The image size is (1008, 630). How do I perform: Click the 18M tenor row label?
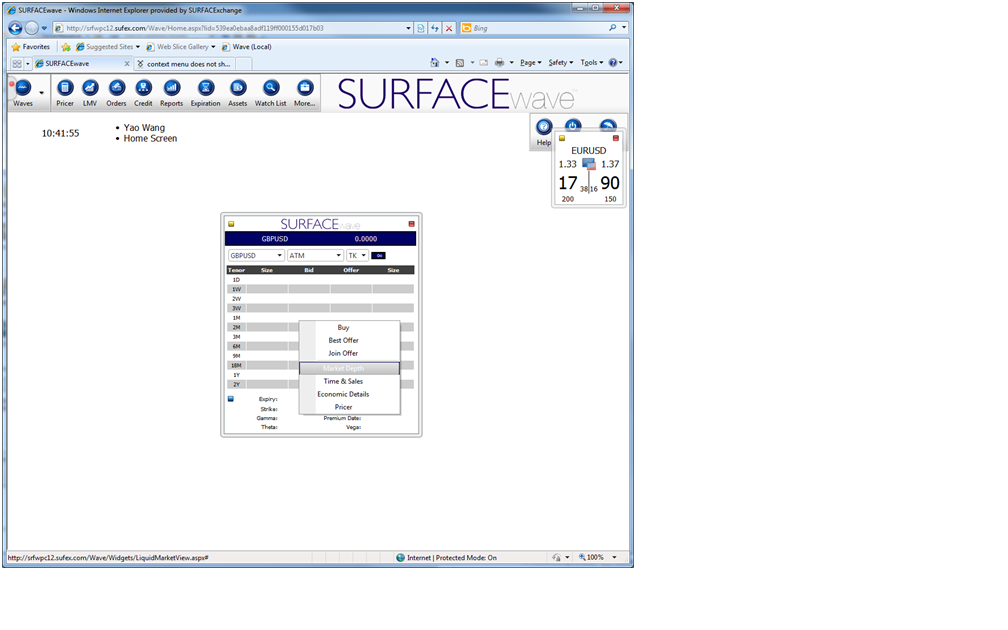(237, 366)
